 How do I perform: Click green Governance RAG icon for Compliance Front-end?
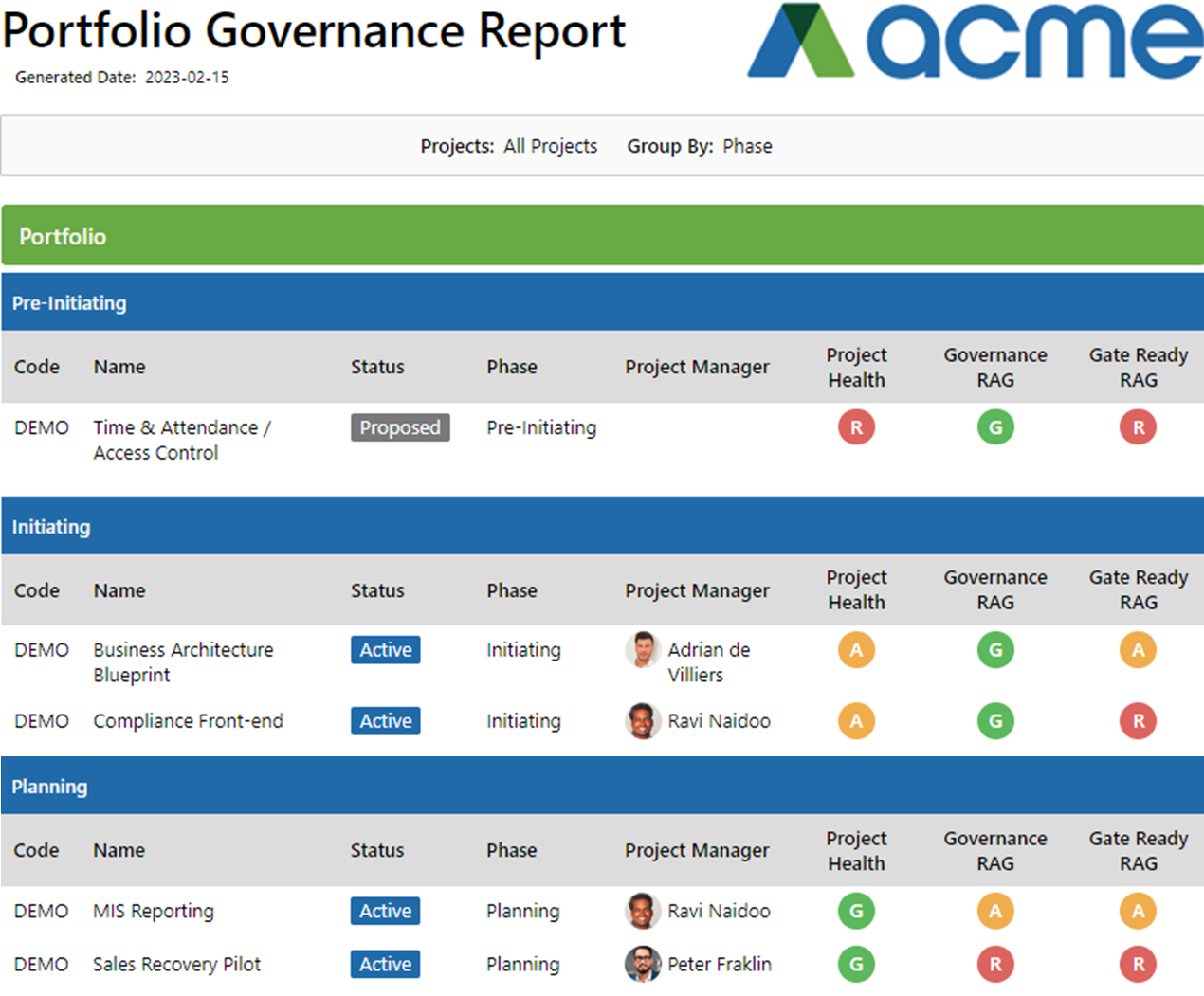click(x=995, y=721)
